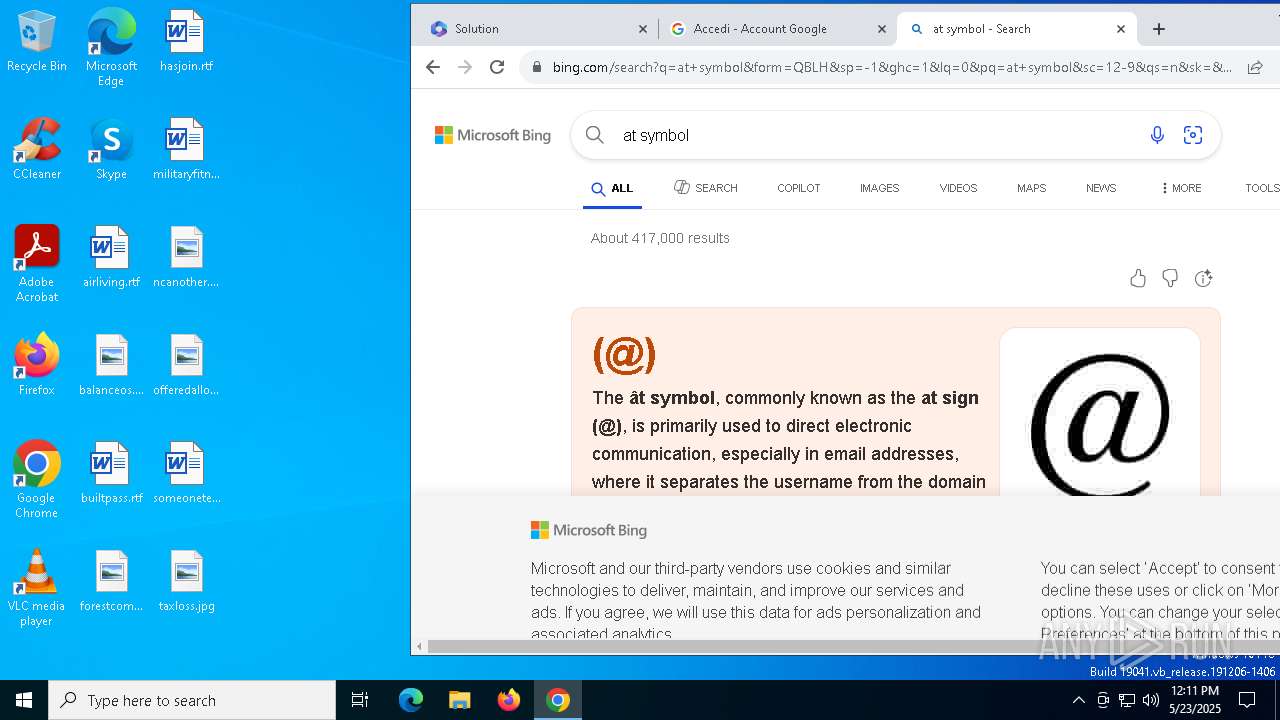Close the Solution tab
The image size is (1280, 720).
pos(643,29)
